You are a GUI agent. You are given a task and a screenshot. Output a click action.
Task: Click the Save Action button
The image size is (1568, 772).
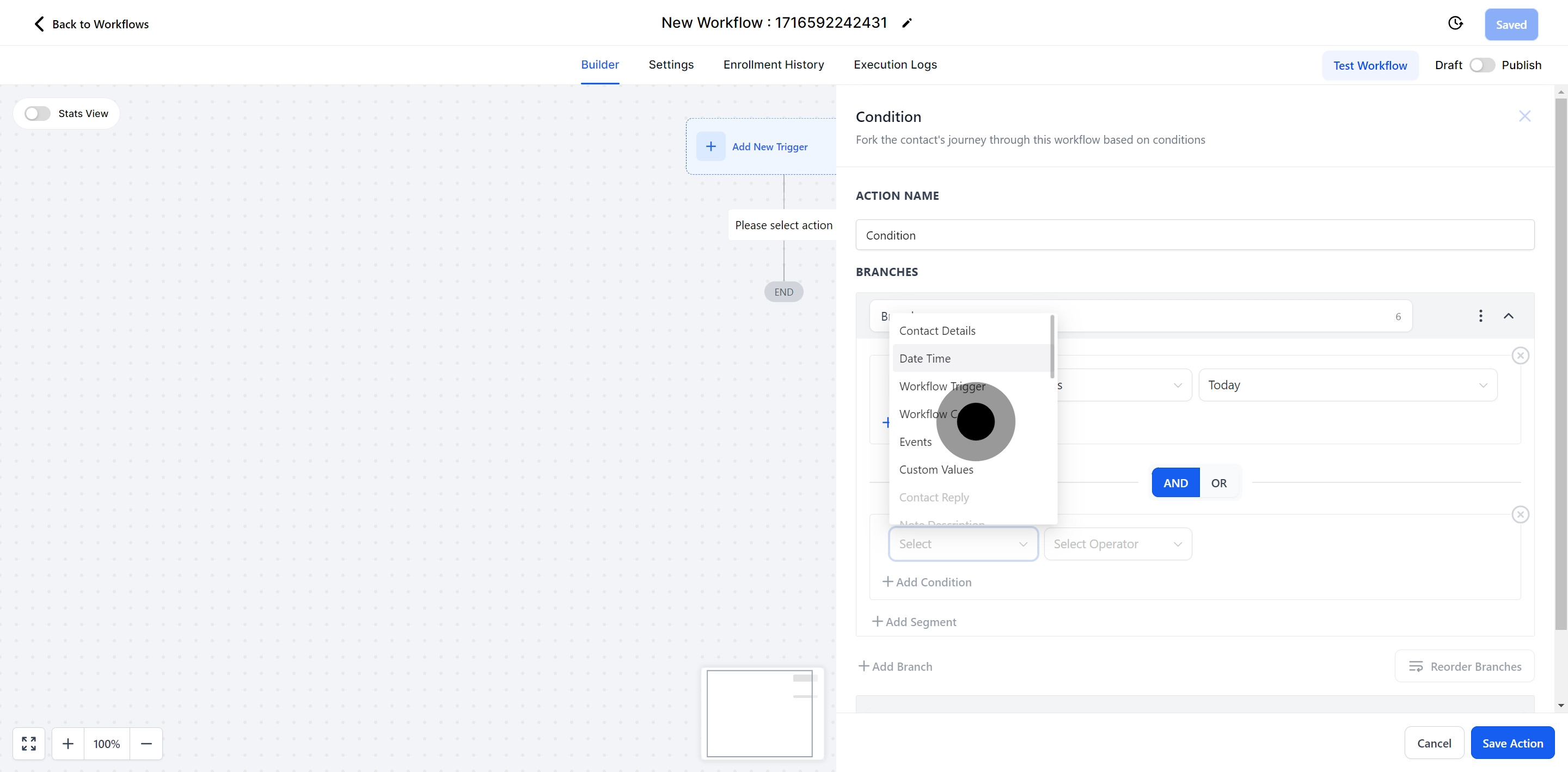1512,743
